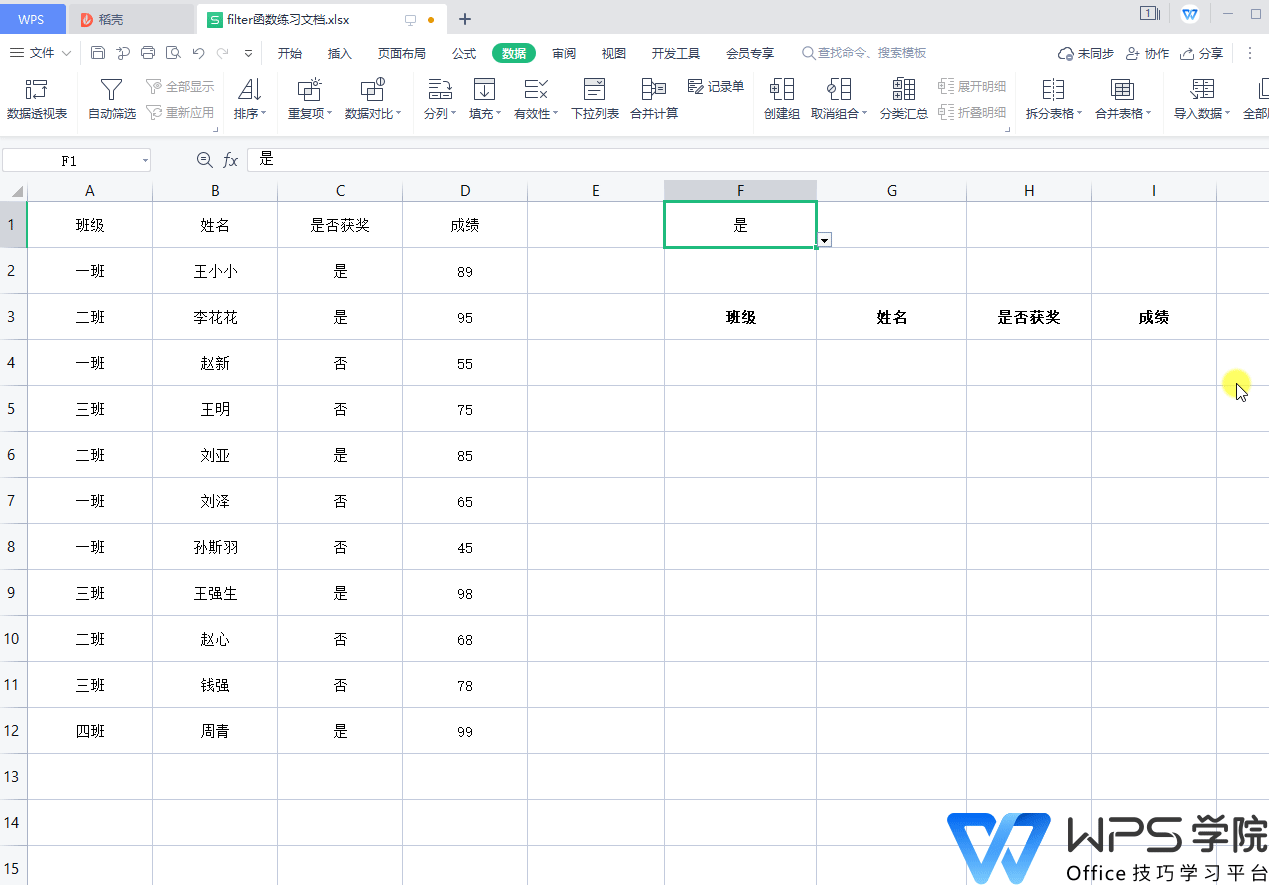Click the 拆分表格 split table icon
Screen dimensions: 1269x885
[x=1053, y=90]
